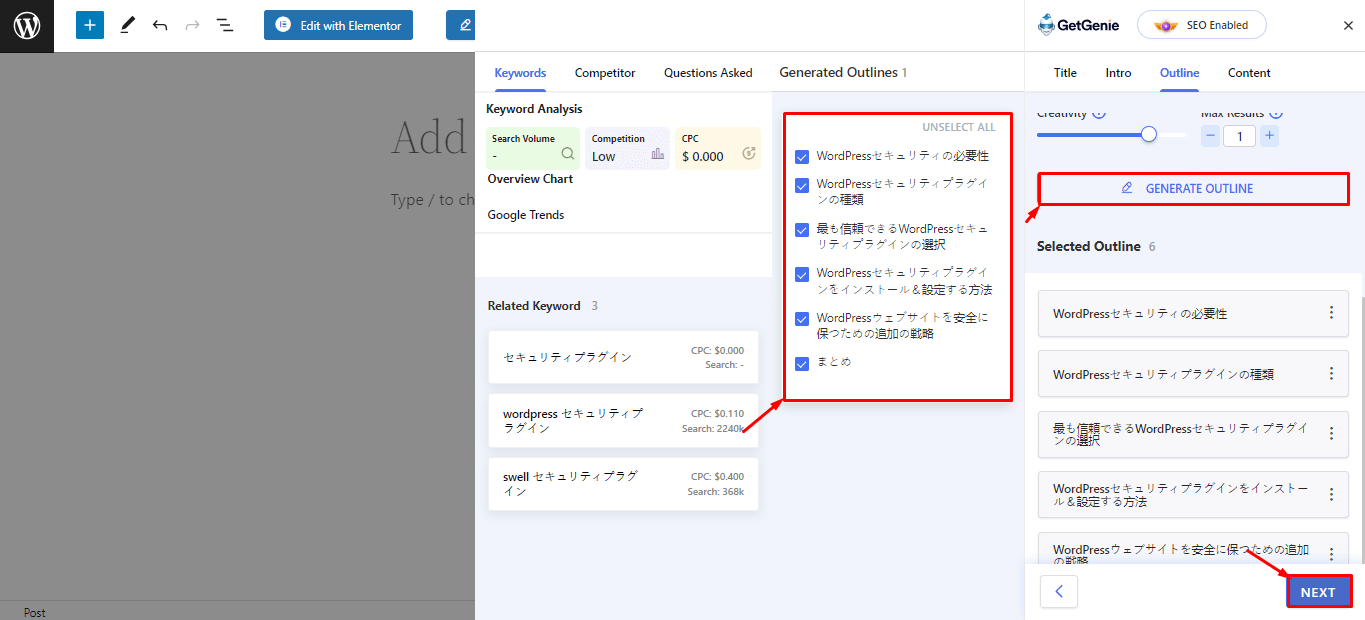The image size is (1365, 620).
Task: Toggle the WordPressセキュリティプラグインの種類 checkbox
Action: 802,185
